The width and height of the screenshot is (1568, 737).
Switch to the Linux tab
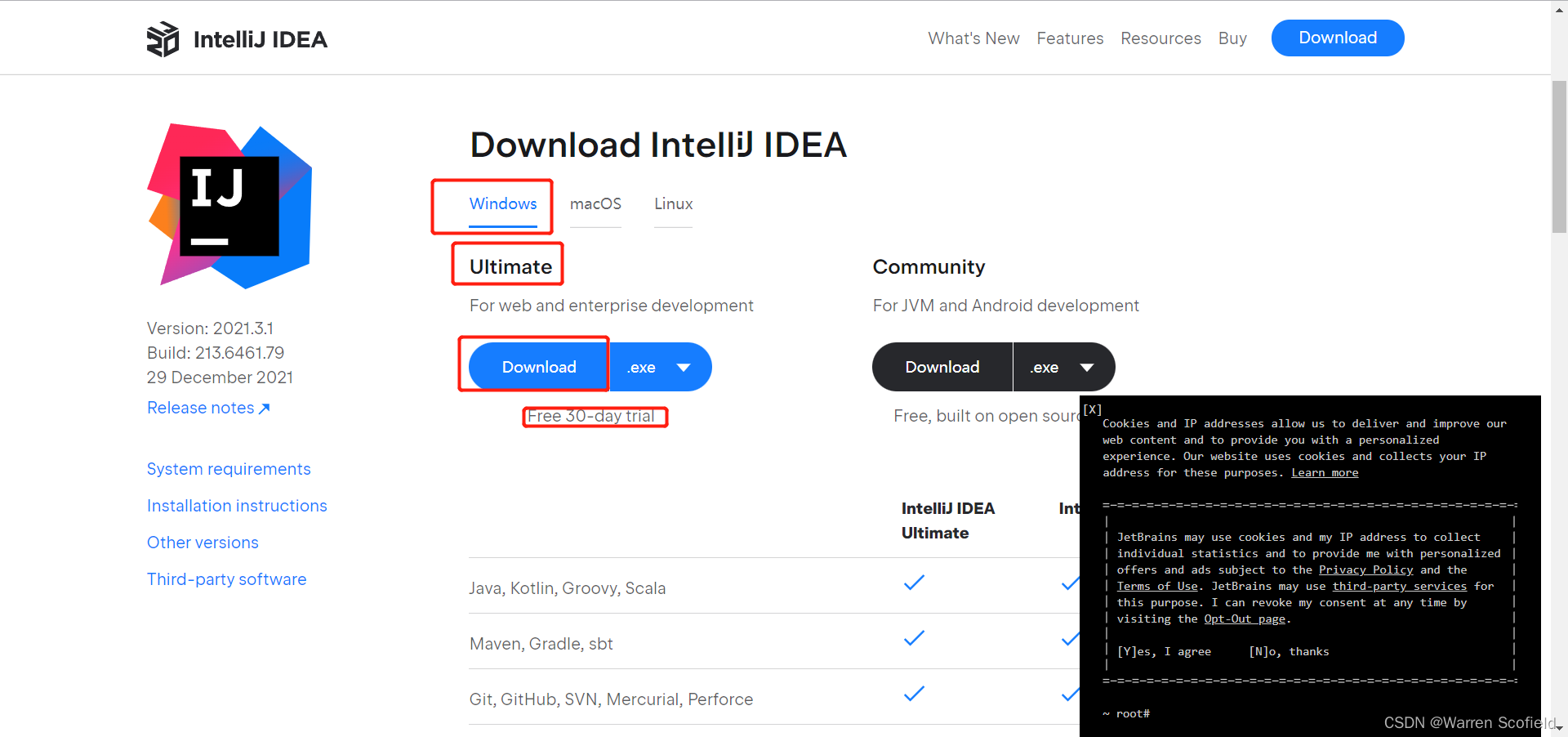pos(673,203)
